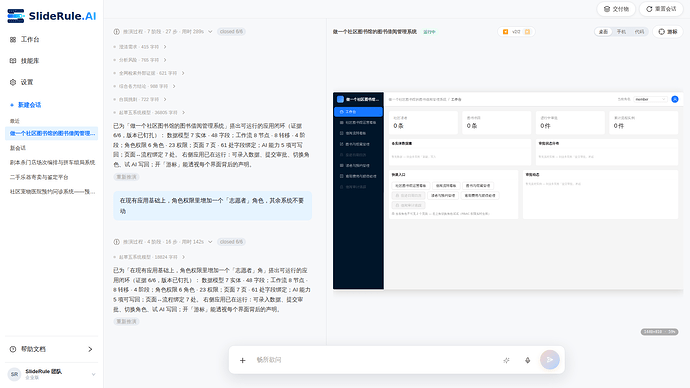690x388 pixels.
Task: Open sixth item in preview app dark sidebar
Action: coord(358,165)
